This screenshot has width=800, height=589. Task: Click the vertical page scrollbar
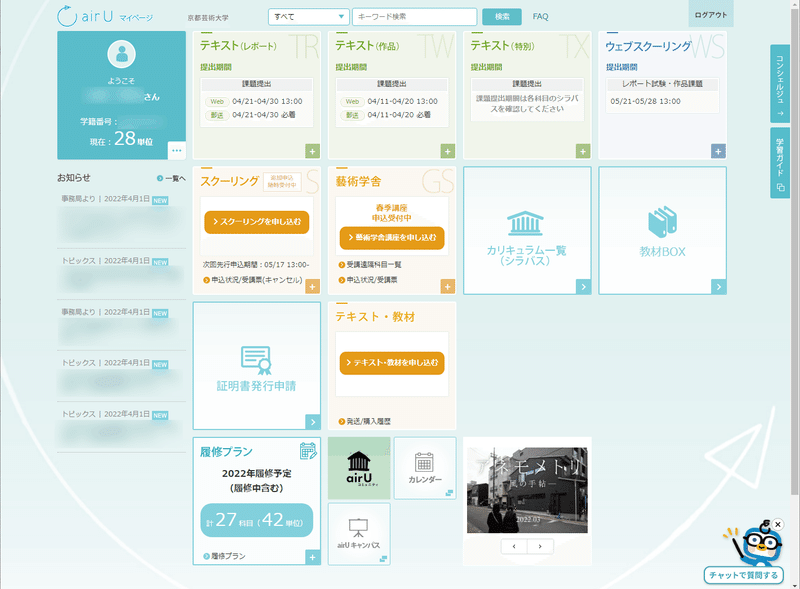[x=794, y=249]
